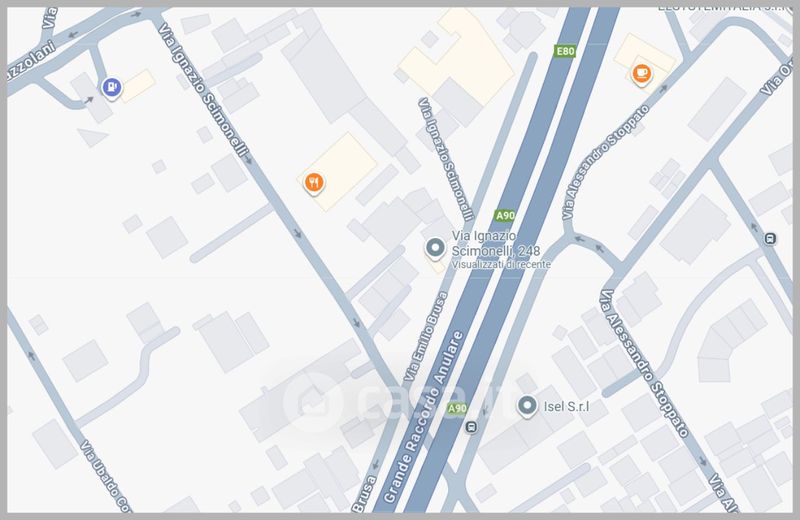Open the Via Ignazio Scimonelli, 248 label

coord(495,243)
